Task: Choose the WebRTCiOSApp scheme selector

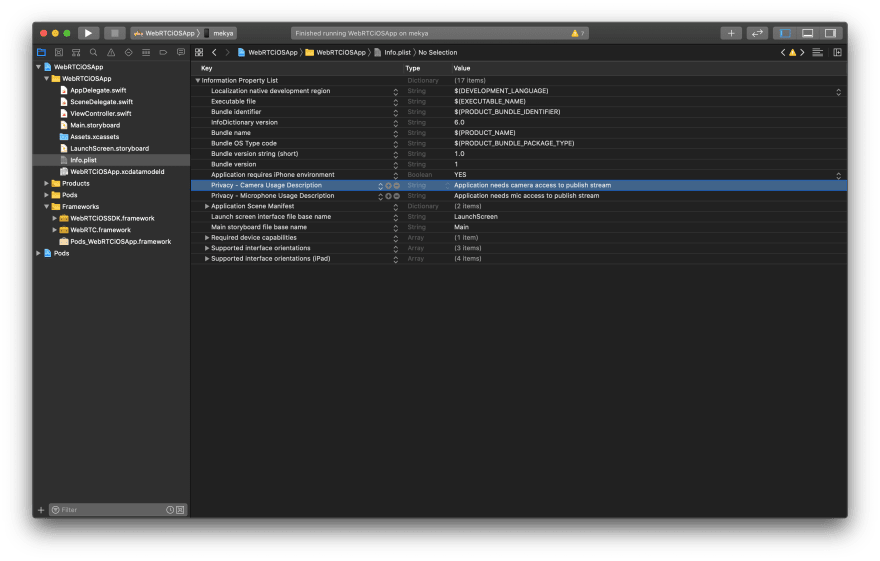Action: [x=164, y=33]
